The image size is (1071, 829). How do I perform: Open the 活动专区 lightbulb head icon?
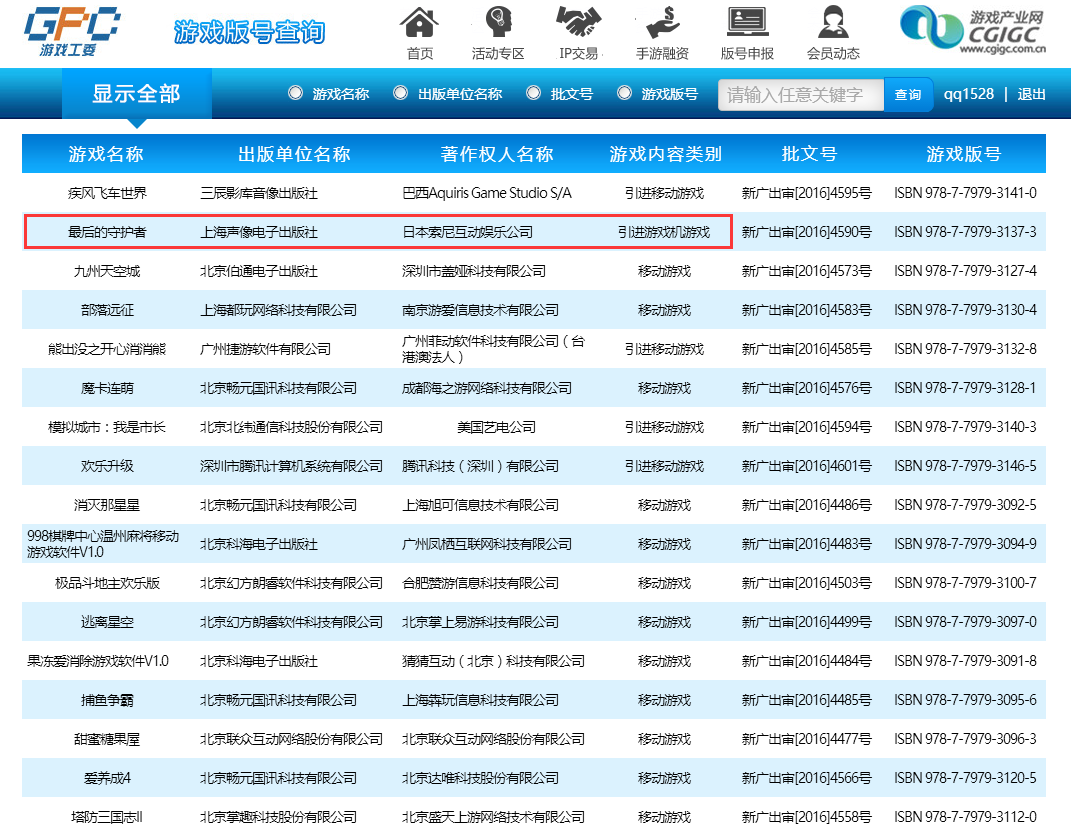point(498,22)
